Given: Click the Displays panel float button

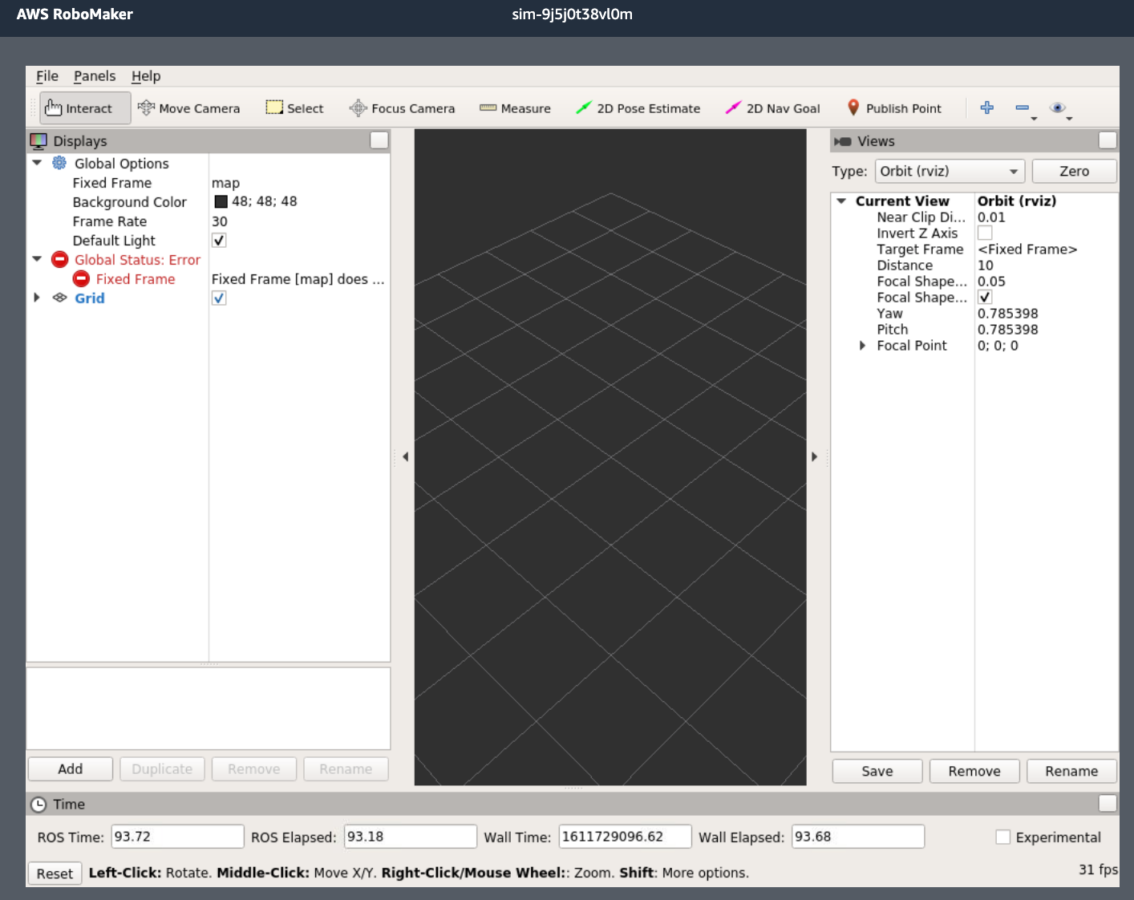Looking at the screenshot, I should point(379,140).
